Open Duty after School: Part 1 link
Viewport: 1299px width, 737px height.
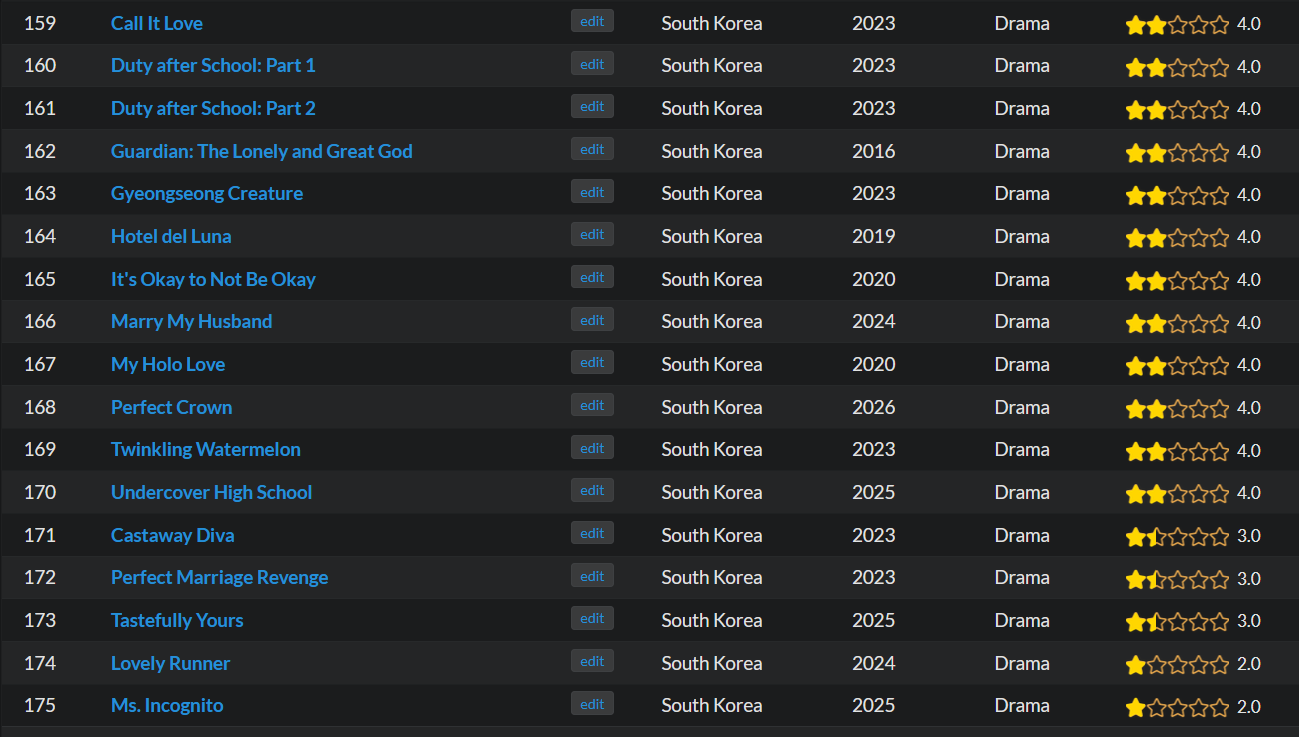pos(213,65)
